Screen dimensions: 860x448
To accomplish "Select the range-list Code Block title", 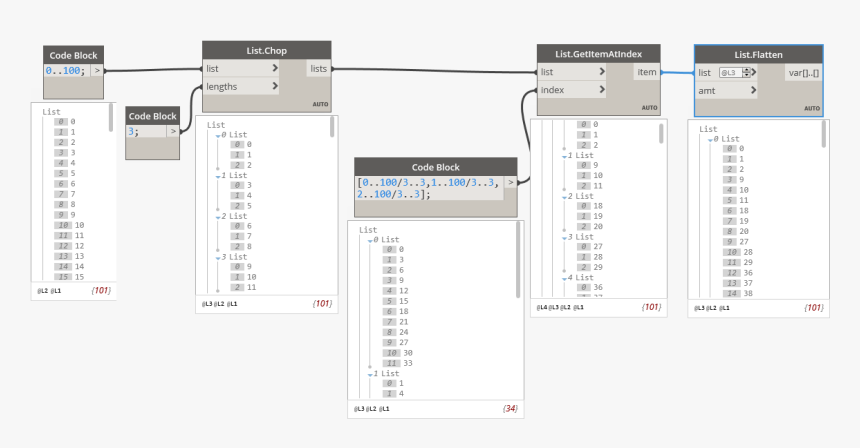I will point(435,167).
